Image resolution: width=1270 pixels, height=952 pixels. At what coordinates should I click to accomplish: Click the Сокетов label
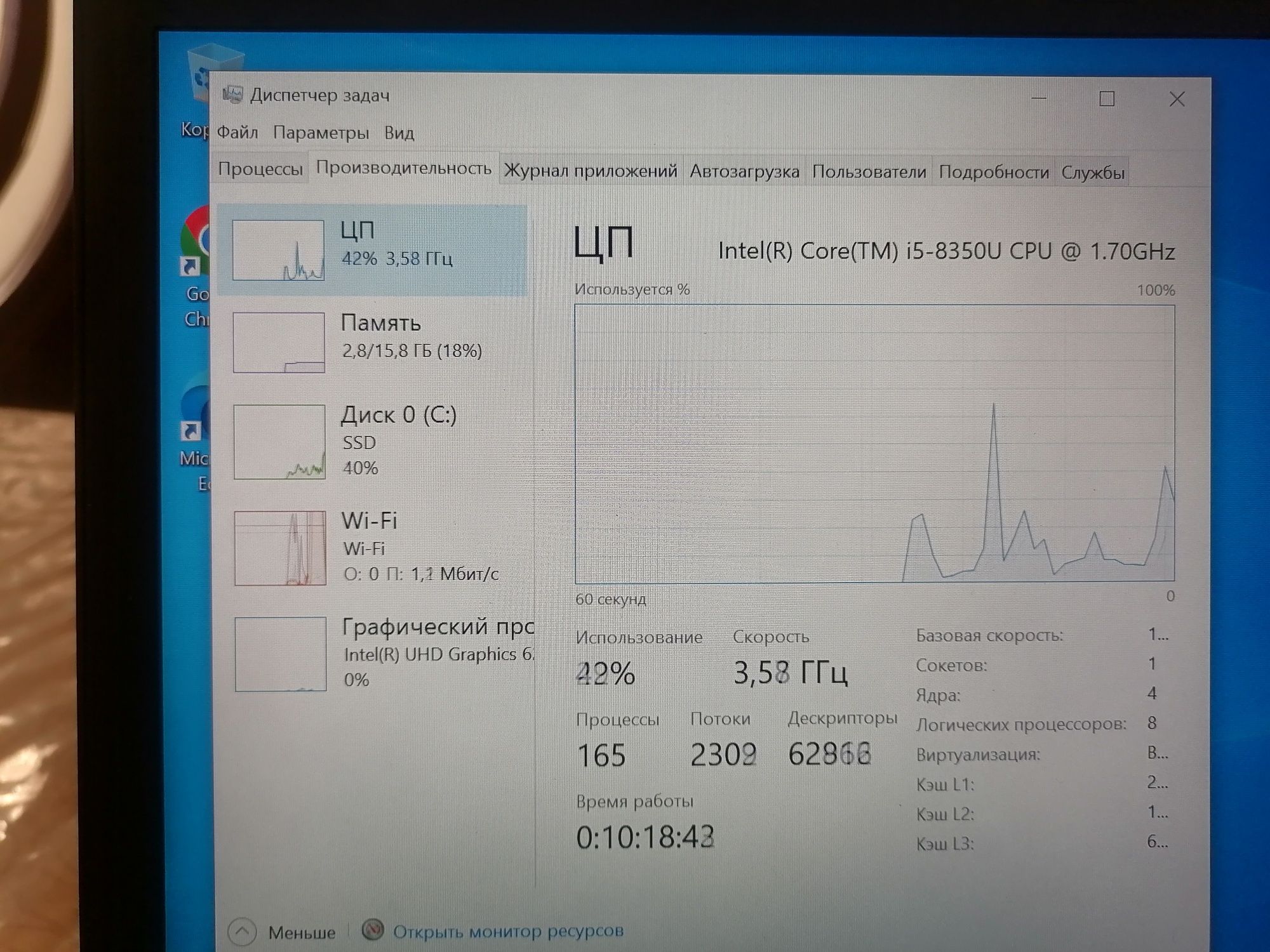(x=951, y=665)
